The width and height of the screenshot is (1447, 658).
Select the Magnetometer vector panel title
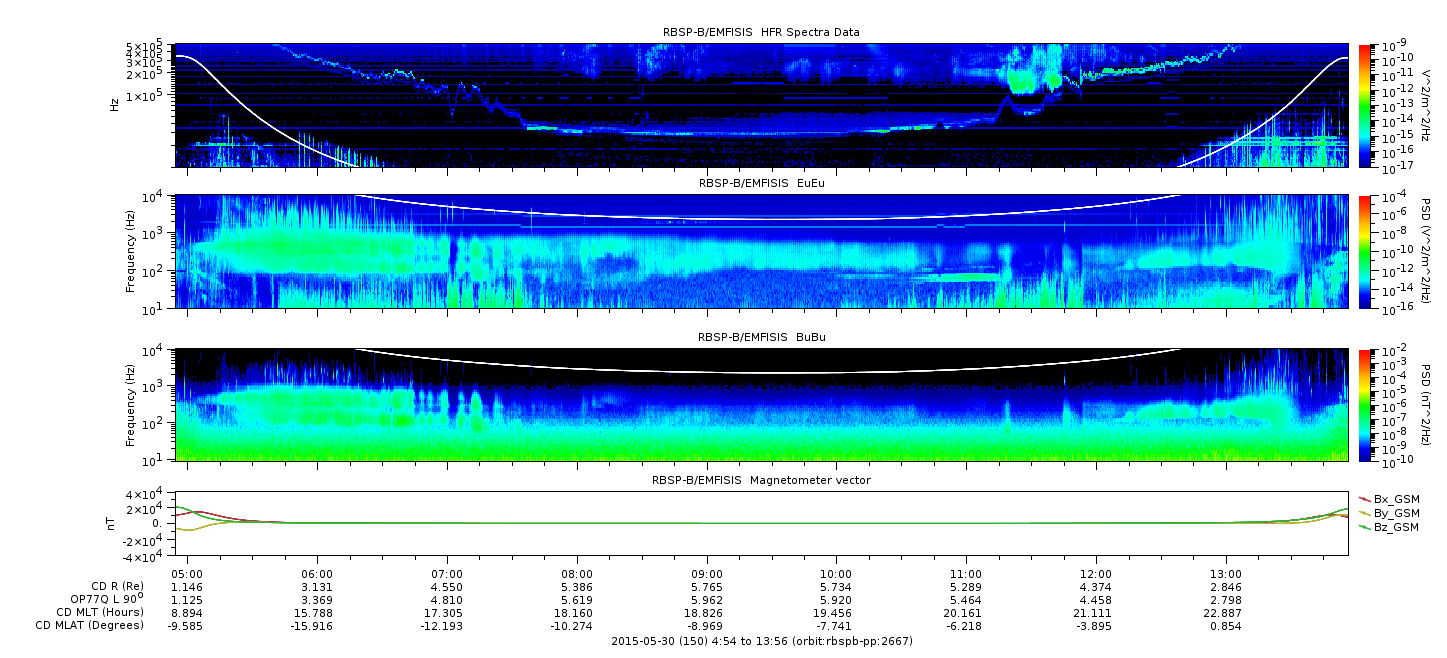(760, 481)
